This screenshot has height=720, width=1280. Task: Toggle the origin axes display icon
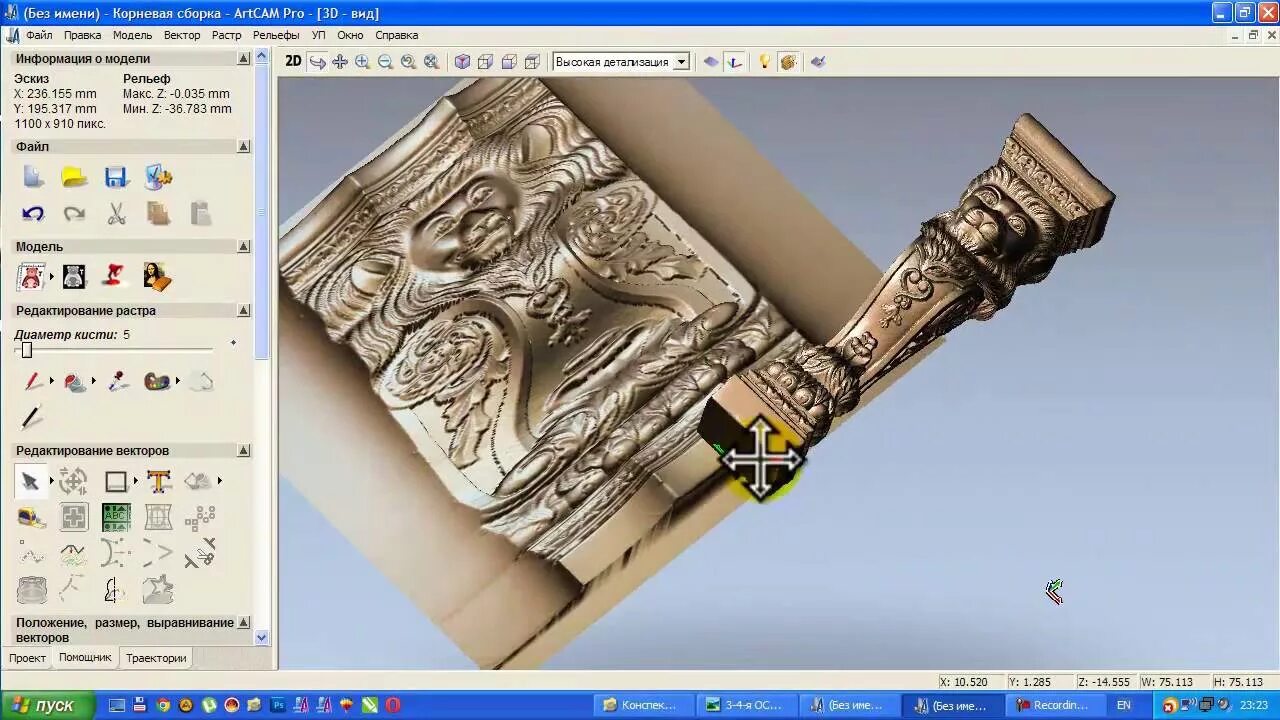(x=735, y=62)
